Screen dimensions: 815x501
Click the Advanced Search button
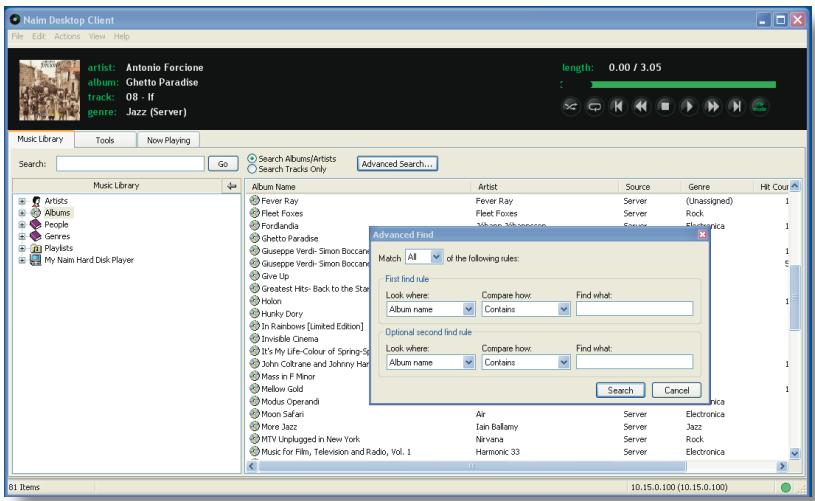[397, 164]
